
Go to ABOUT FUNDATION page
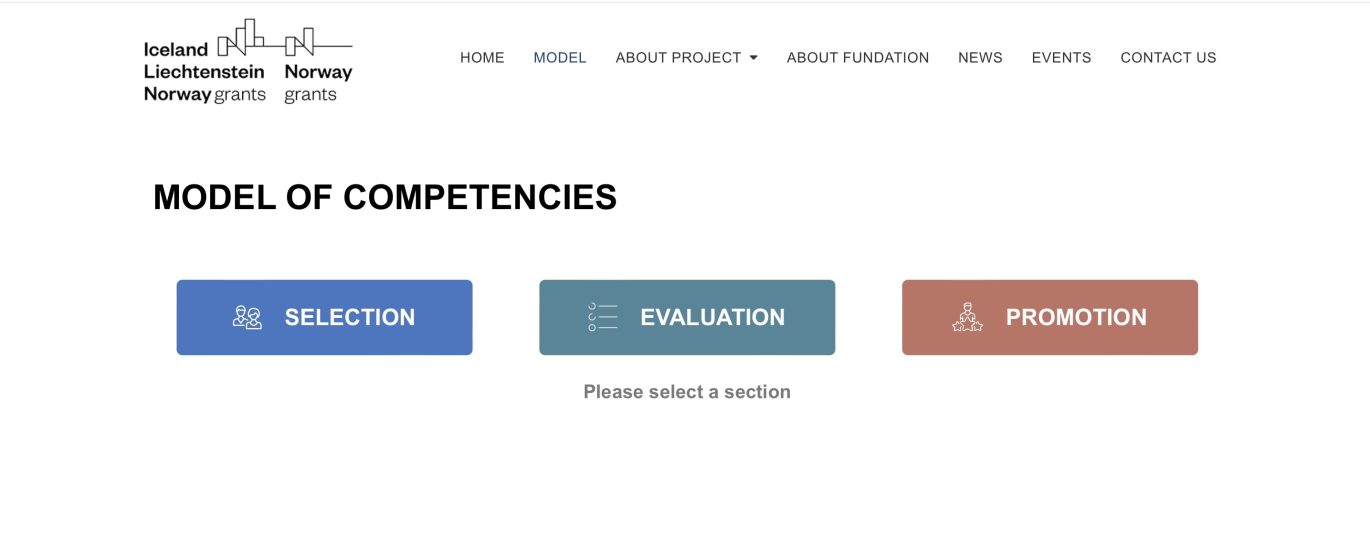(858, 58)
